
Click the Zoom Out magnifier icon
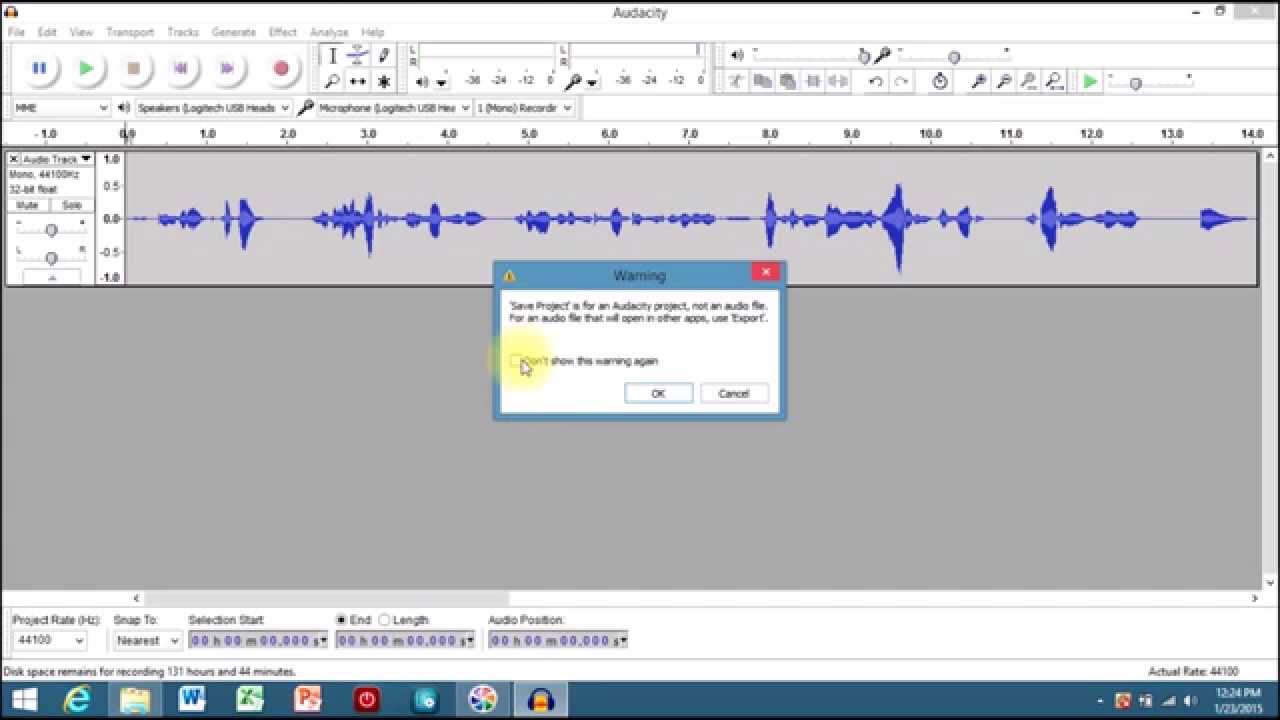[1004, 81]
